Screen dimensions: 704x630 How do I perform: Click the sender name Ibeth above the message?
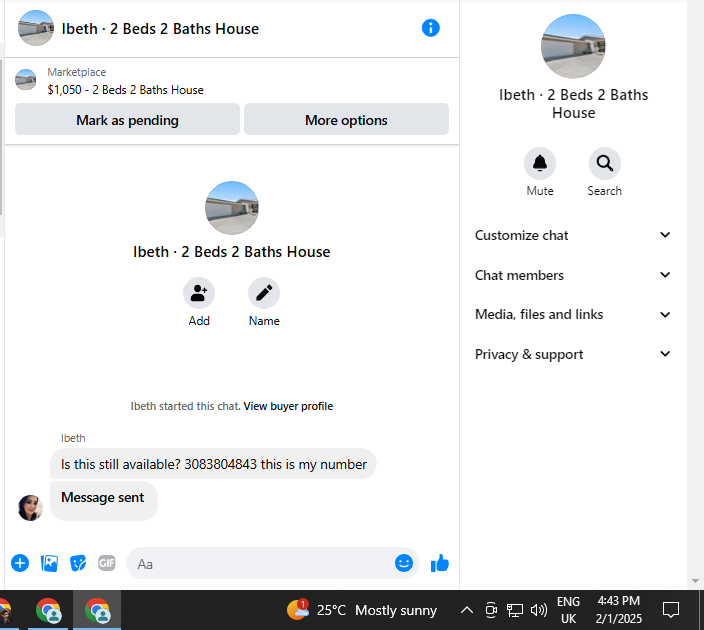pyautogui.click(x=73, y=438)
